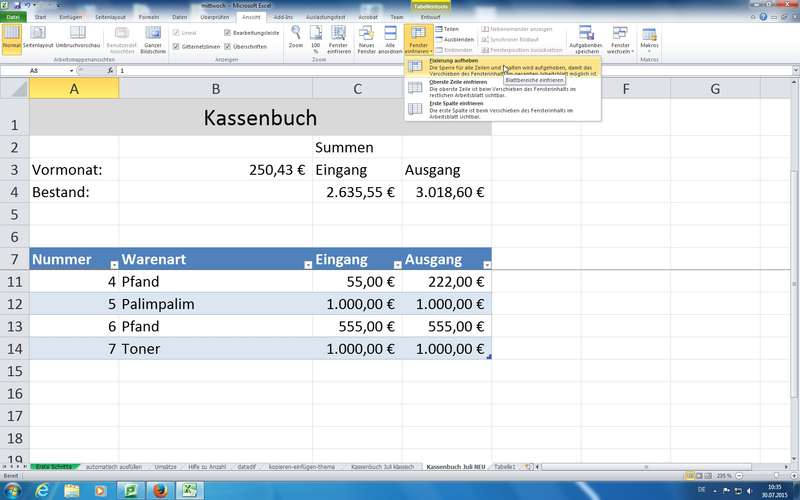Open Firefox from the taskbar
Image resolution: width=800 pixels, height=500 pixels.
pyautogui.click(x=160, y=491)
